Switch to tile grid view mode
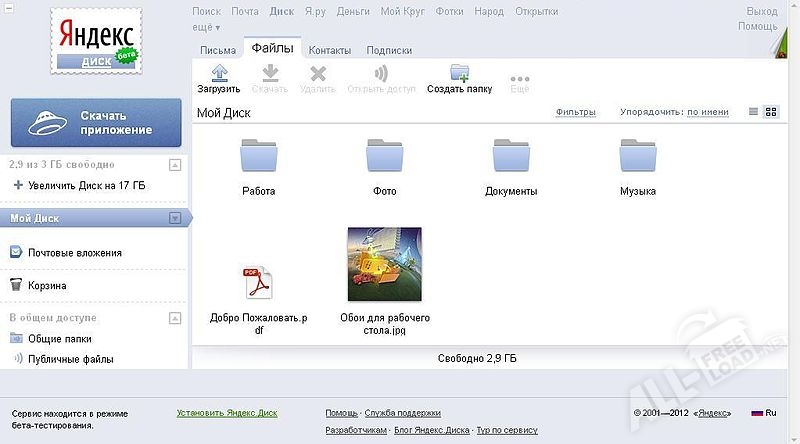The height and width of the screenshot is (444, 800). (x=771, y=112)
